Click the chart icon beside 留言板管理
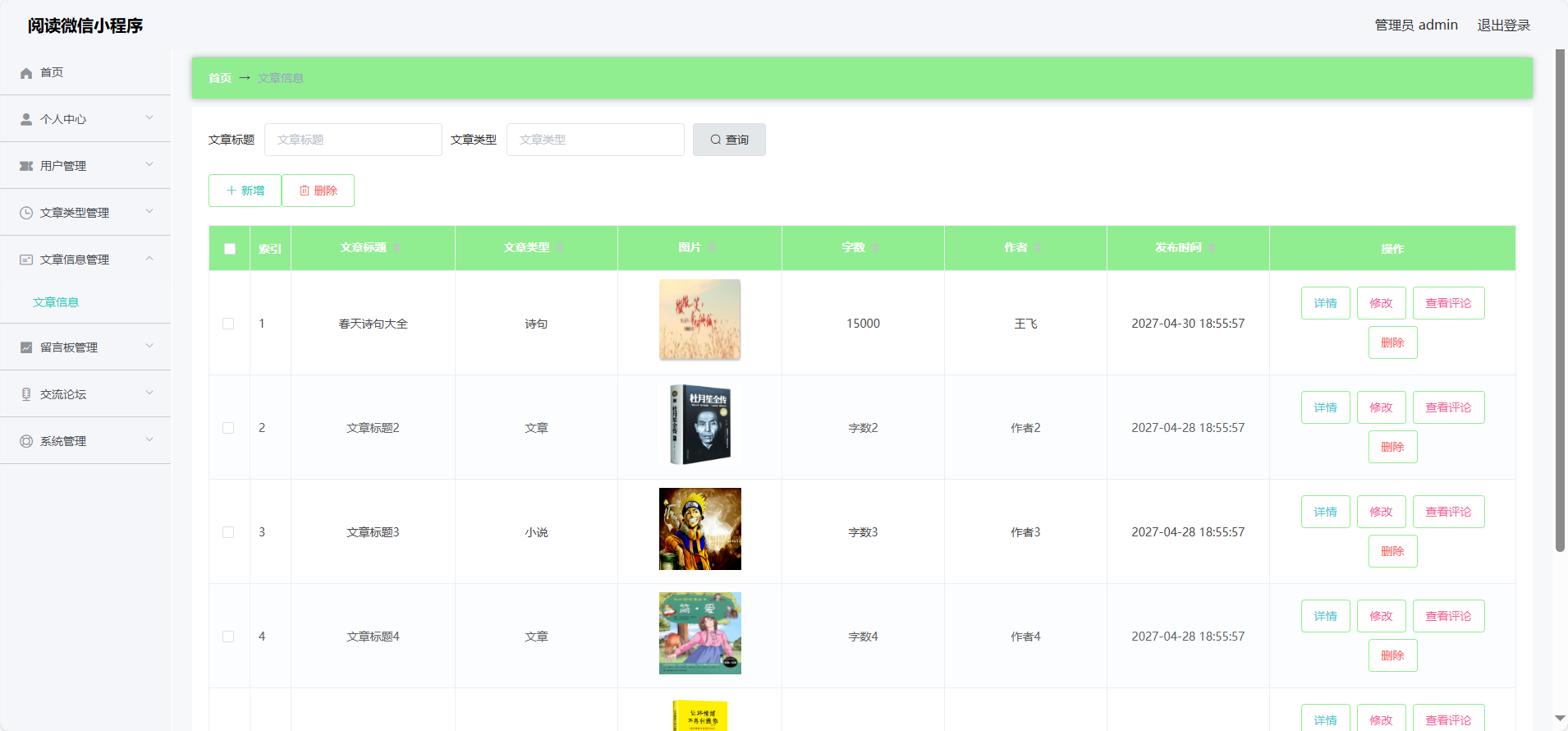The image size is (1568, 731). [26, 347]
